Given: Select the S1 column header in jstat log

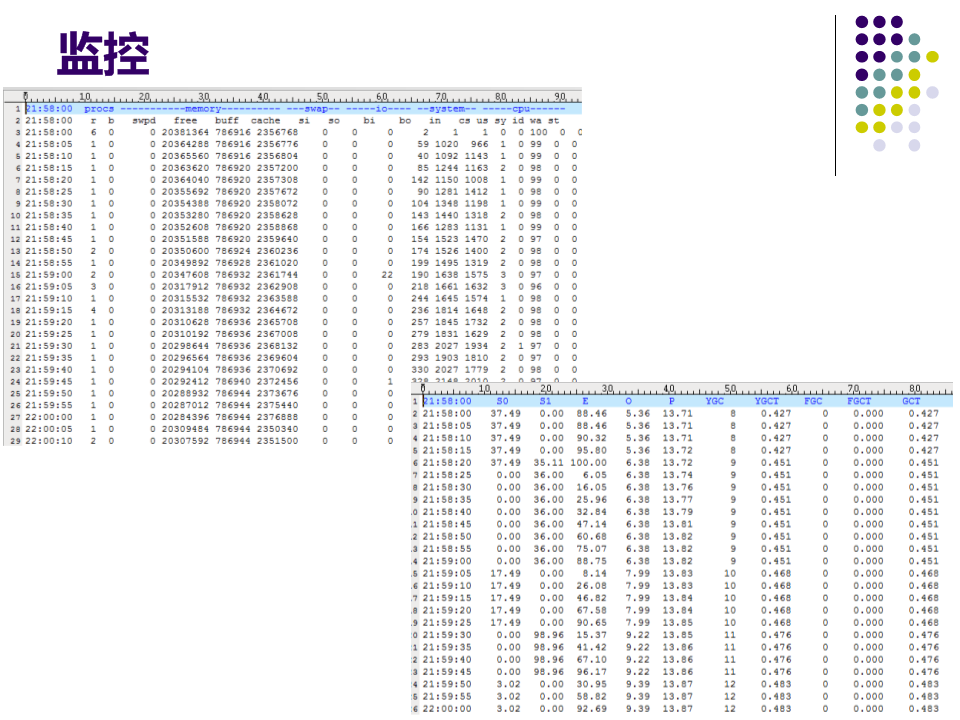Looking at the screenshot, I should pos(546,401).
